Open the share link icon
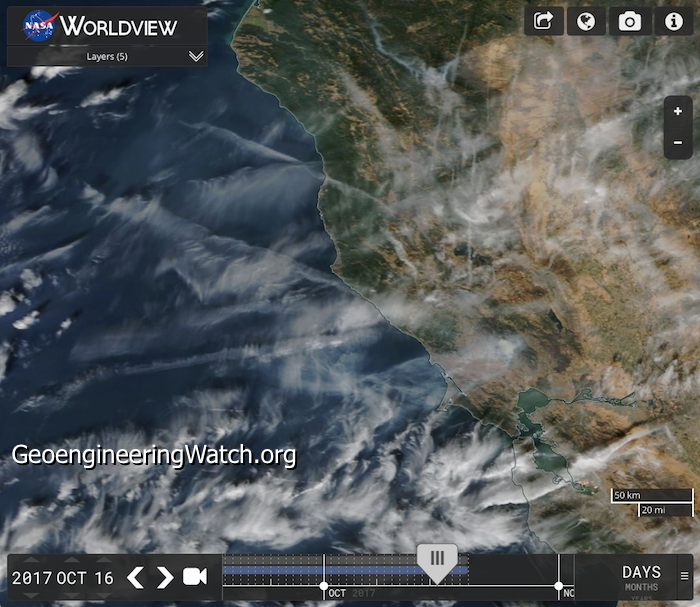700x607 pixels. (x=544, y=21)
